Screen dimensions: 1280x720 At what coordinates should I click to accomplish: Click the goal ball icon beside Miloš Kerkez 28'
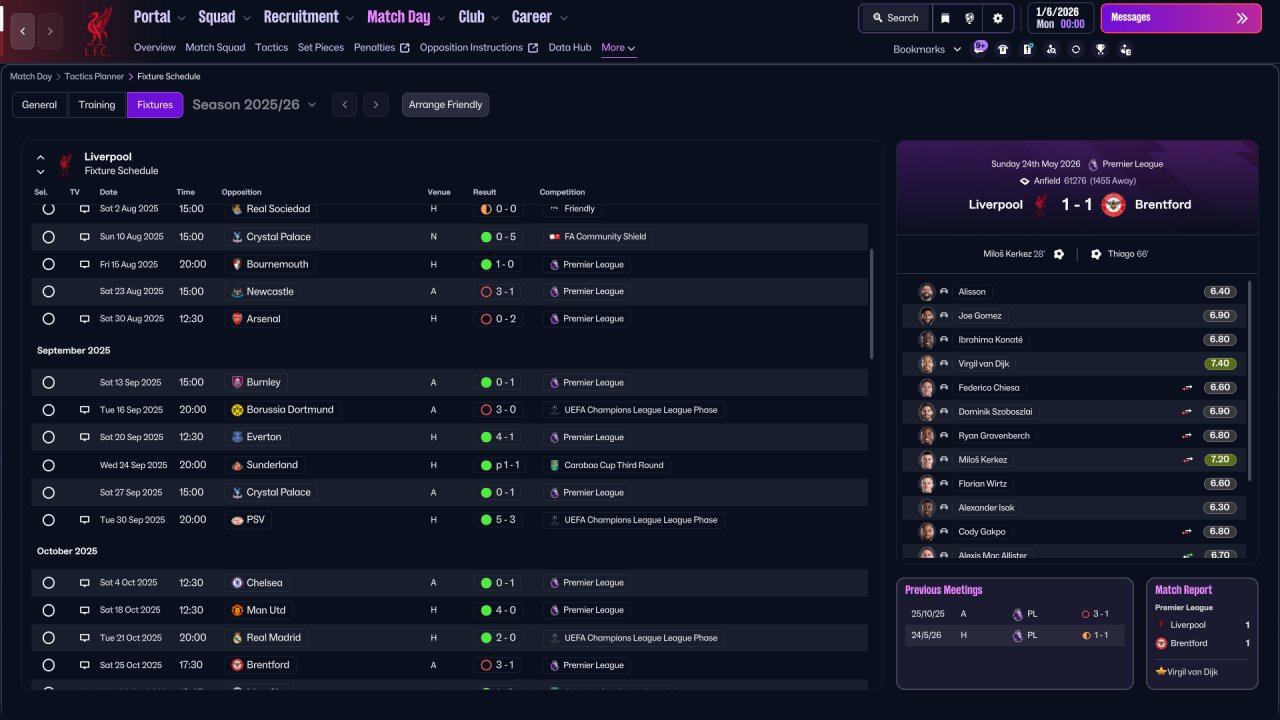click(1059, 254)
